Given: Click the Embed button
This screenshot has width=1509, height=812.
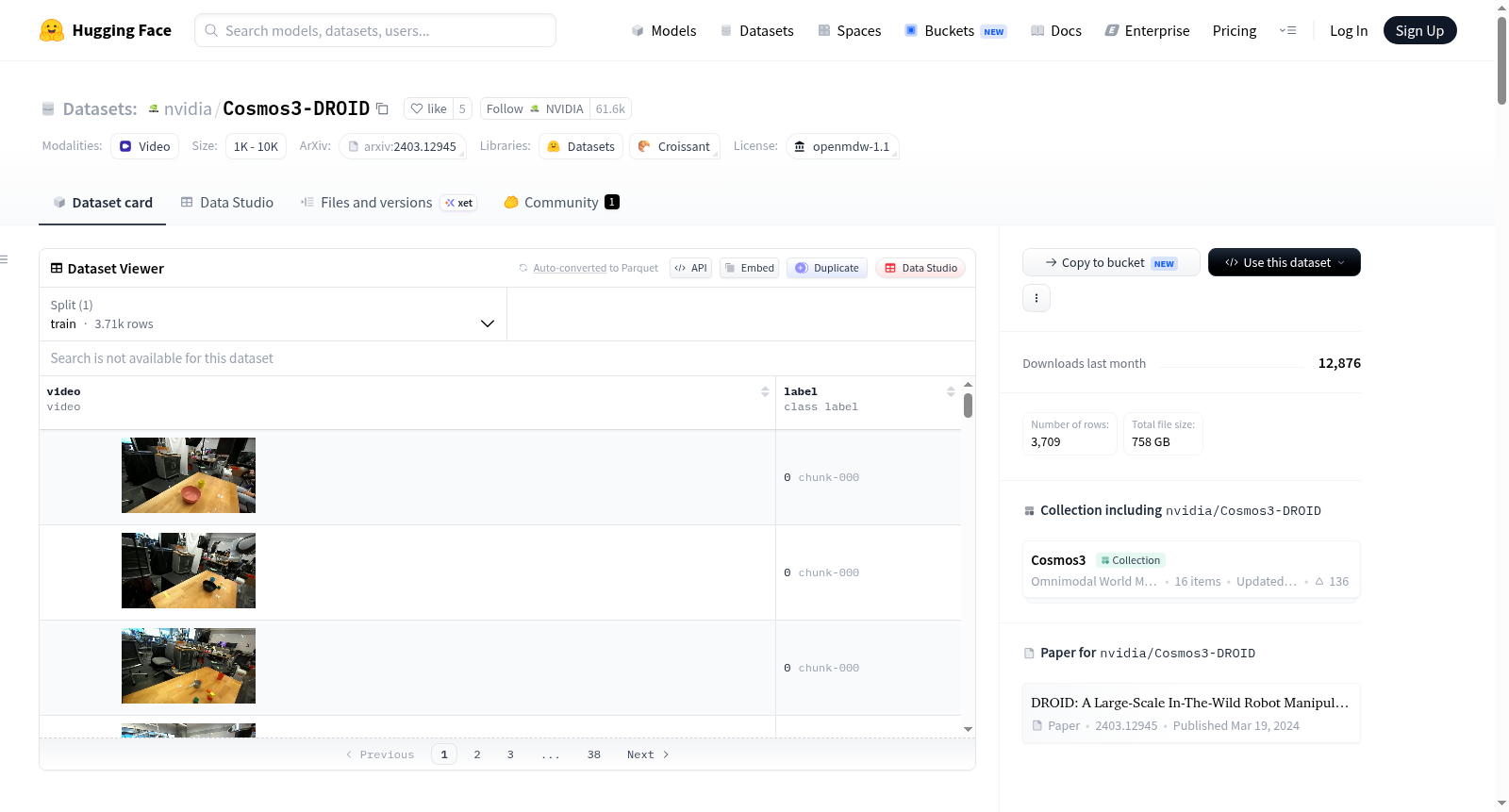Looking at the screenshot, I should 750,268.
